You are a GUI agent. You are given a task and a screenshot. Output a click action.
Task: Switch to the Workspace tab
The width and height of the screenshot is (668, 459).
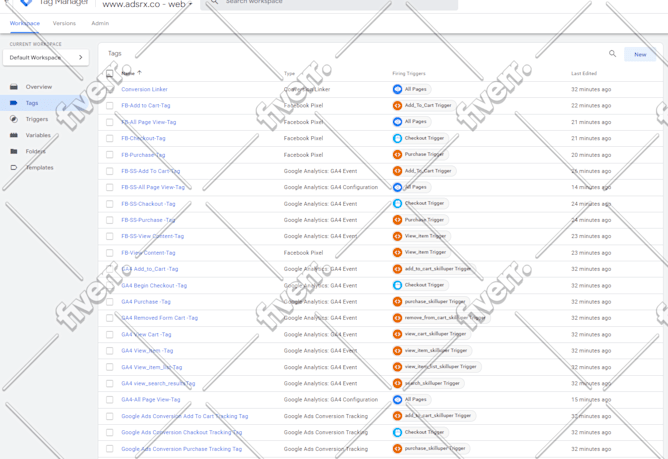click(25, 23)
